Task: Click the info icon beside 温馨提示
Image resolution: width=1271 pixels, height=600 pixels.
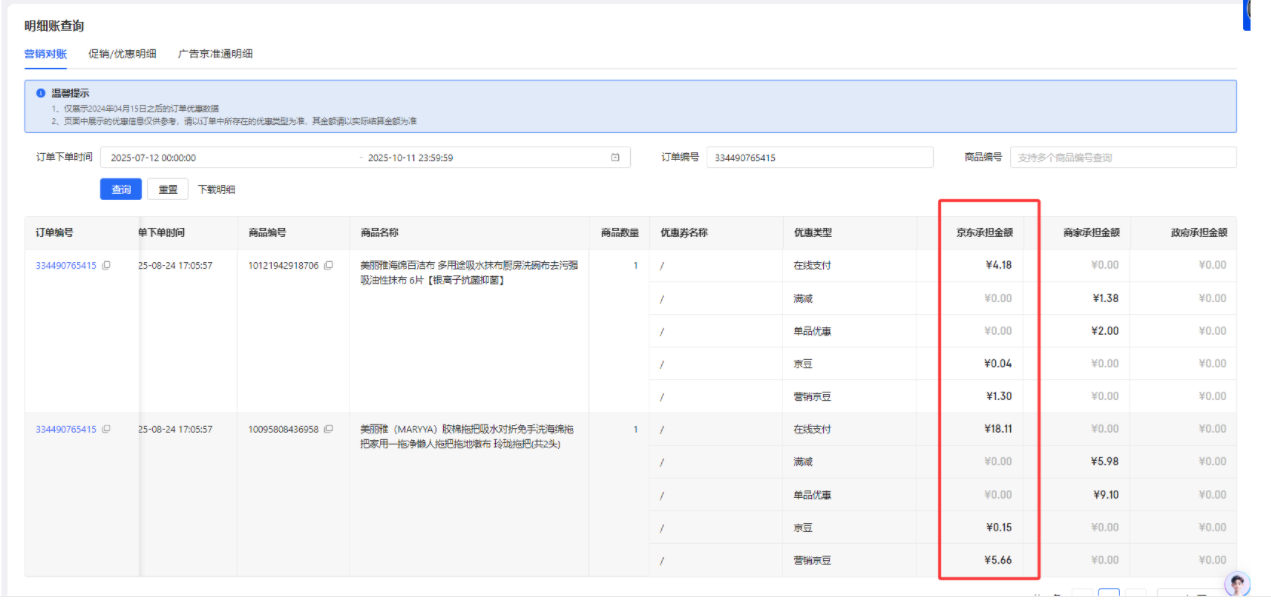Action: coord(41,93)
